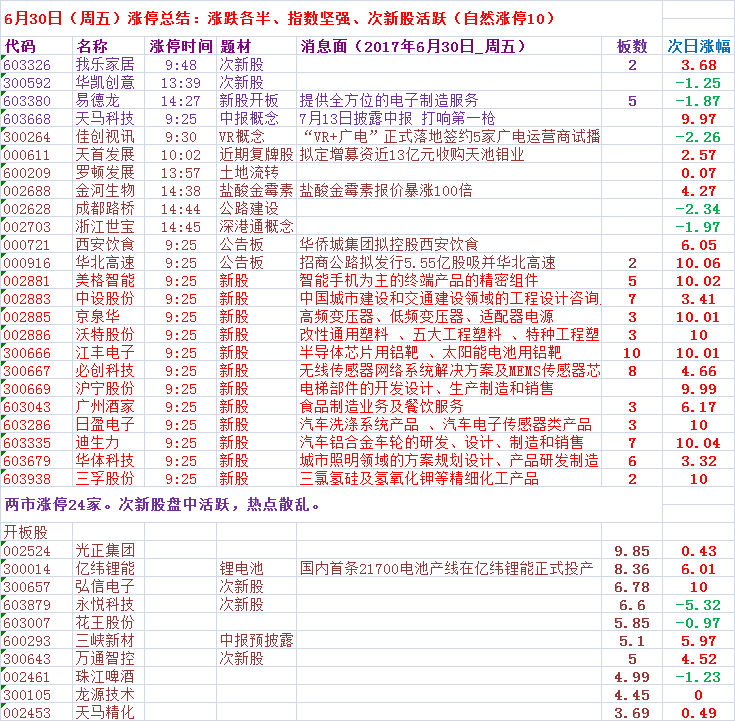Select the 永悦科技 name cell
The width and height of the screenshot is (735, 721).
(x=108, y=604)
